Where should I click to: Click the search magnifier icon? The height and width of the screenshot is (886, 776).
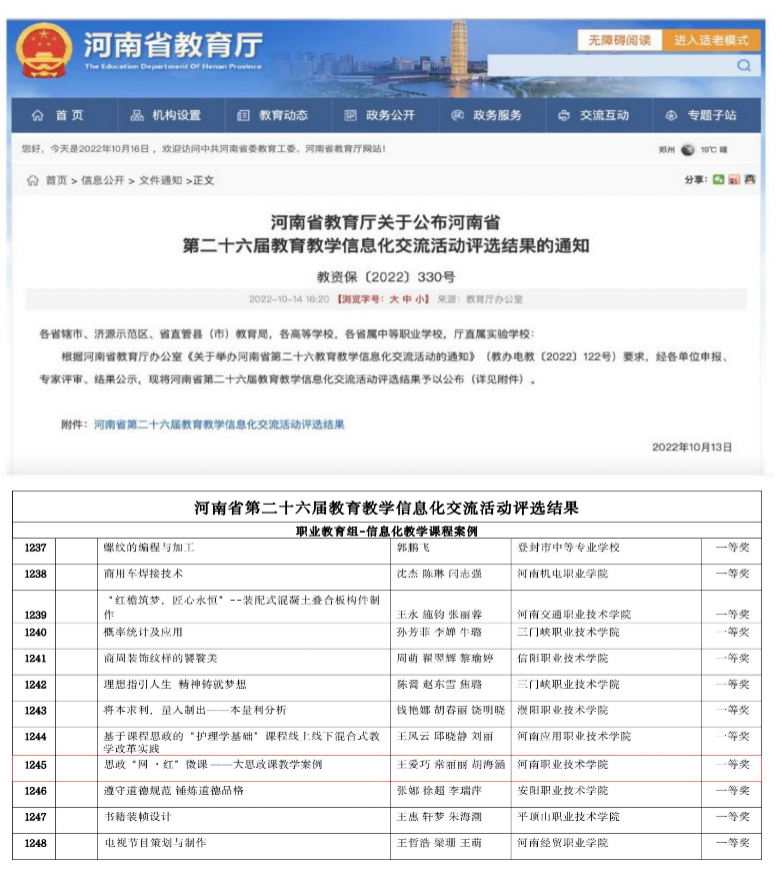(x=743, y=66)
